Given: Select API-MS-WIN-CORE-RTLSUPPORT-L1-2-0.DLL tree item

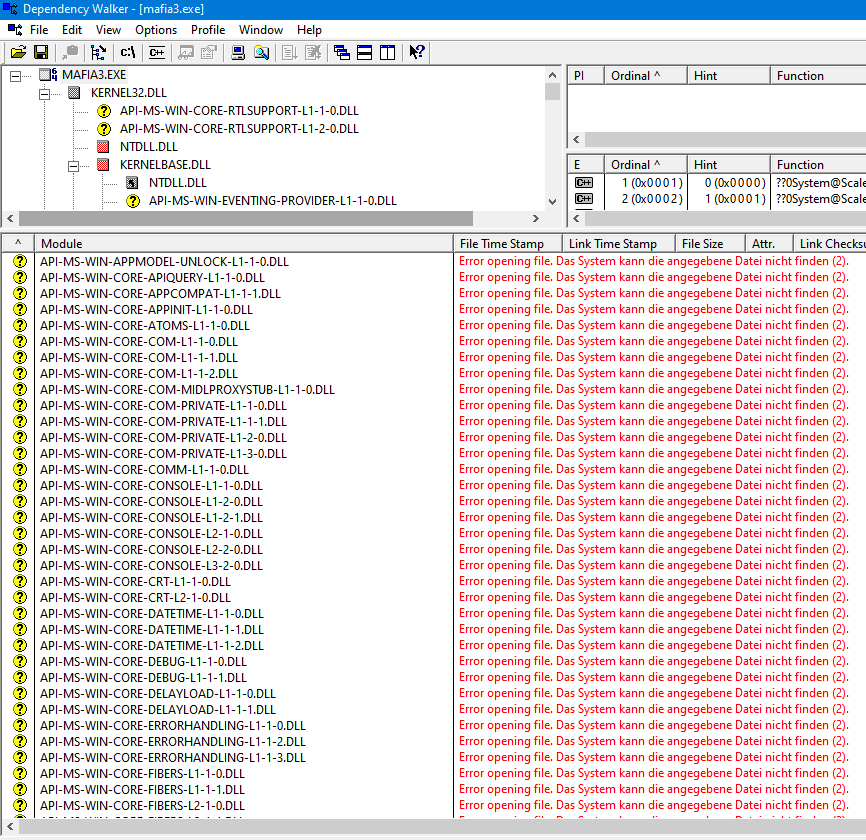Looking at the screenshot, I should [x=239, y=129].
